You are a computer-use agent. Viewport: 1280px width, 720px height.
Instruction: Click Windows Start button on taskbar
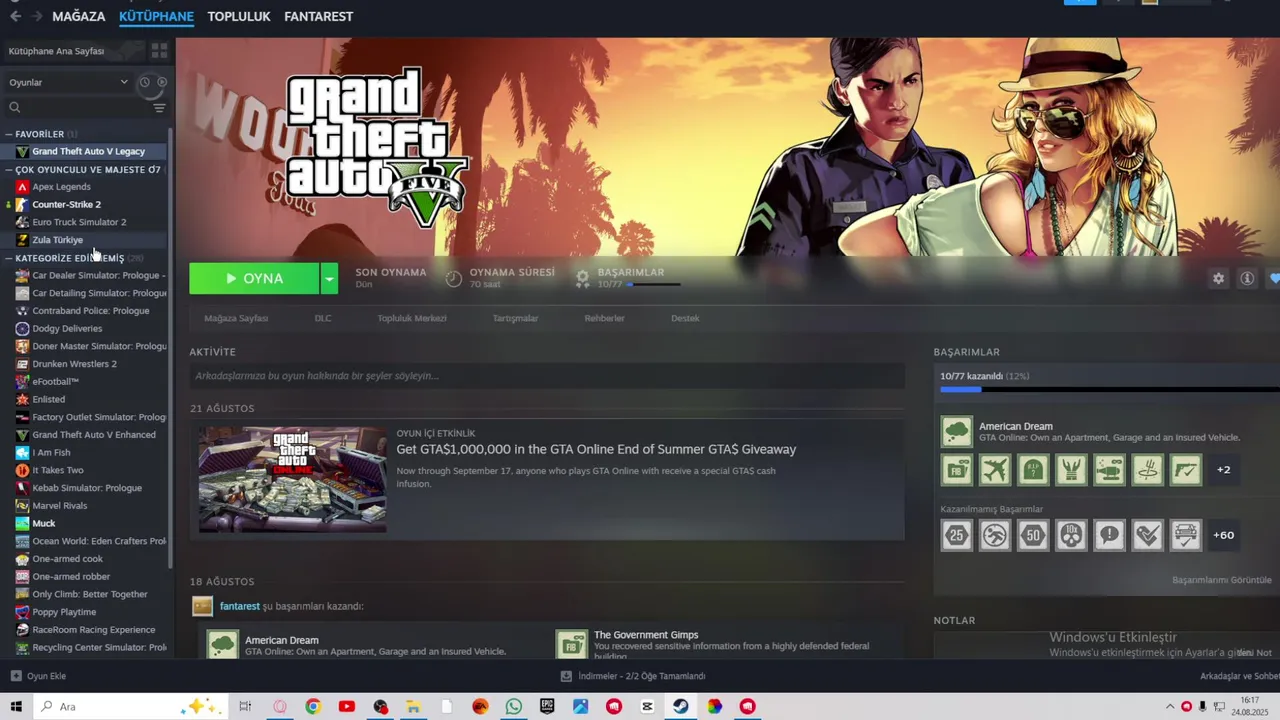point(16,706)
